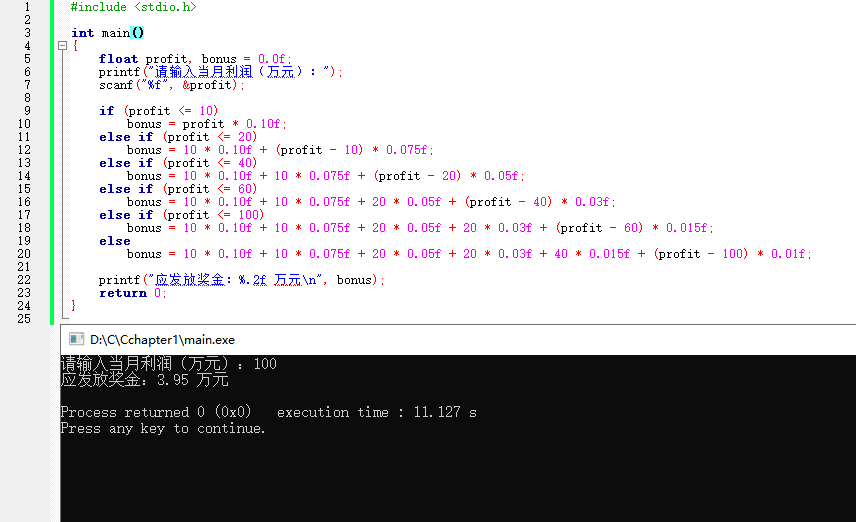Click the printf bonus output line 22

point(242,280)
